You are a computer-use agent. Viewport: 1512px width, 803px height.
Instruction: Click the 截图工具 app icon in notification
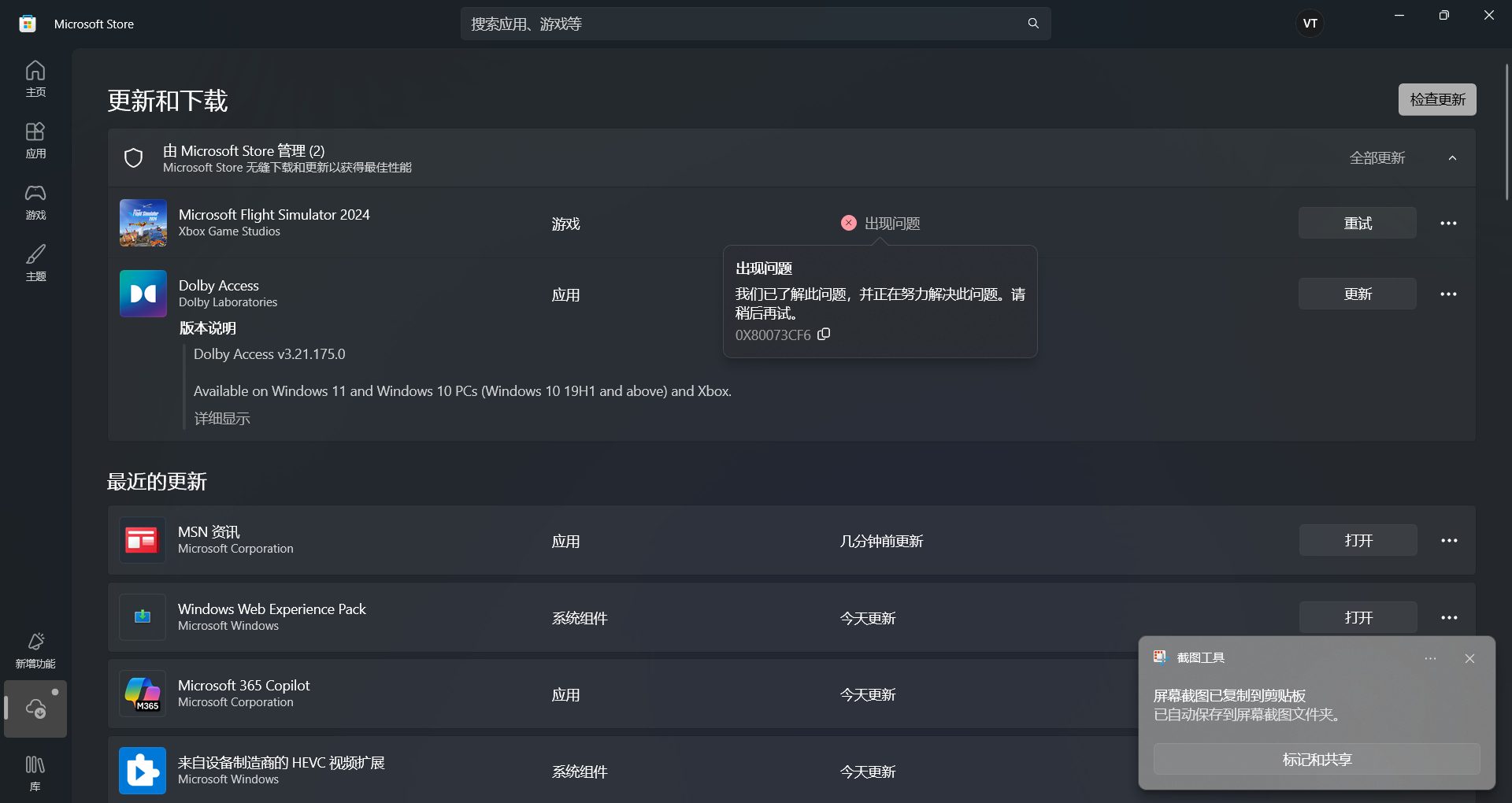point(1160,657)
